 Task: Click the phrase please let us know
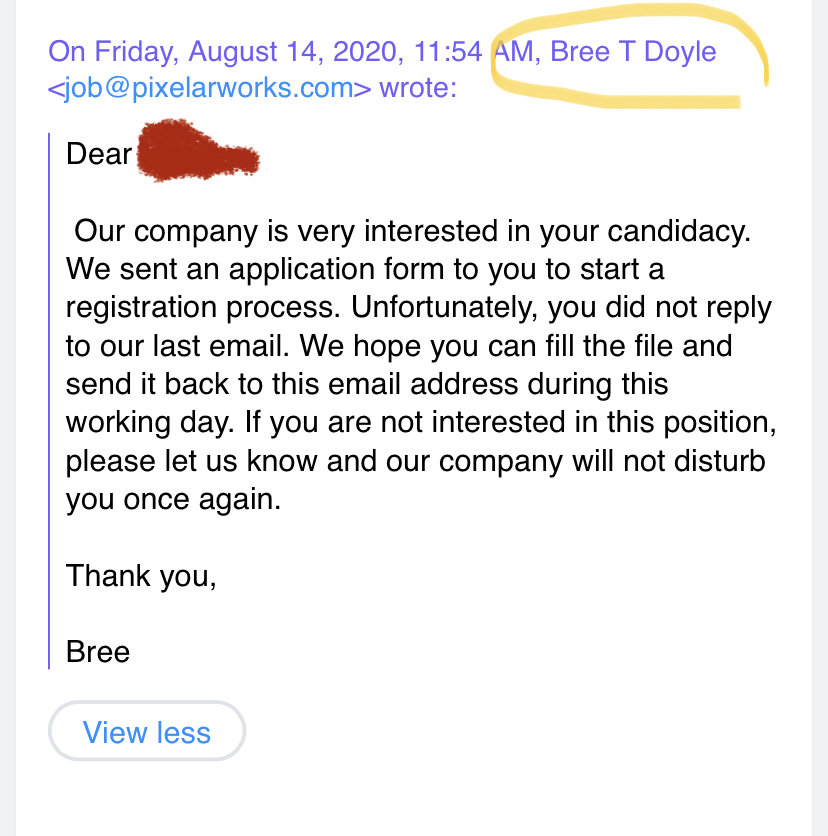point(191,461)
